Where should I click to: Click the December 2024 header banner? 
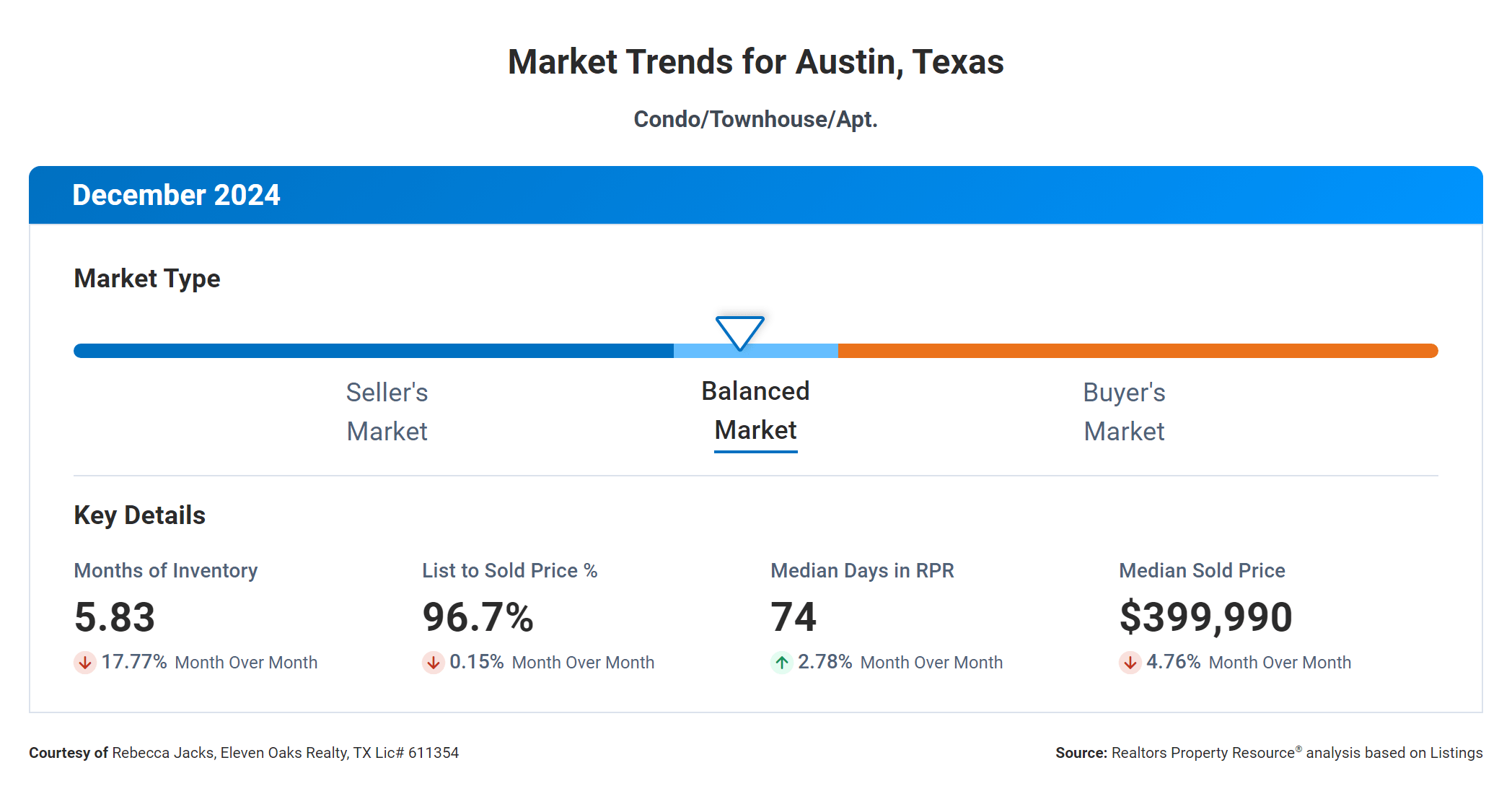(755, 195)
